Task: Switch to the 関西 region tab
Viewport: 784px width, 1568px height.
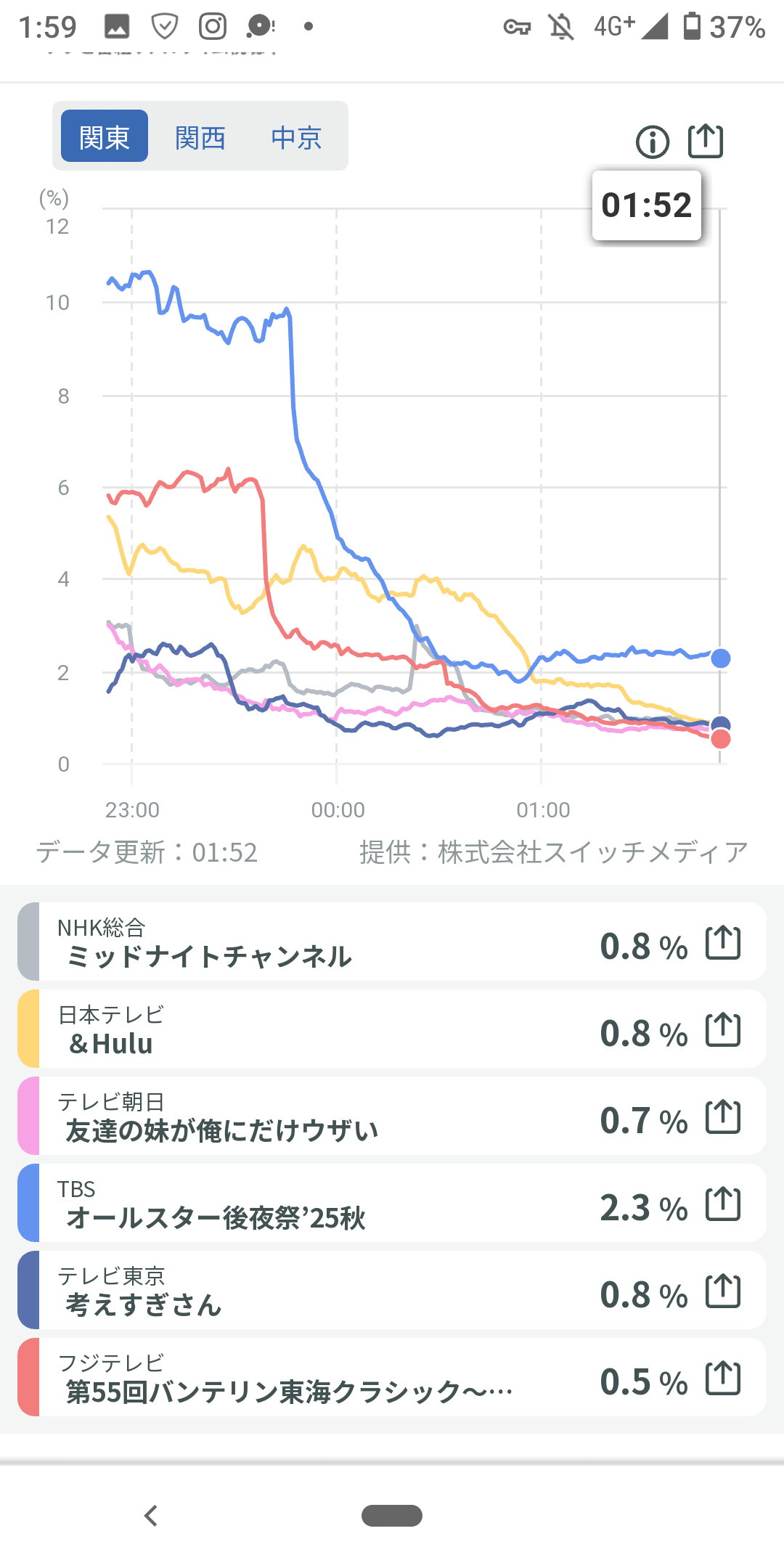Action: pyautogui.click(x=200, y=136)
